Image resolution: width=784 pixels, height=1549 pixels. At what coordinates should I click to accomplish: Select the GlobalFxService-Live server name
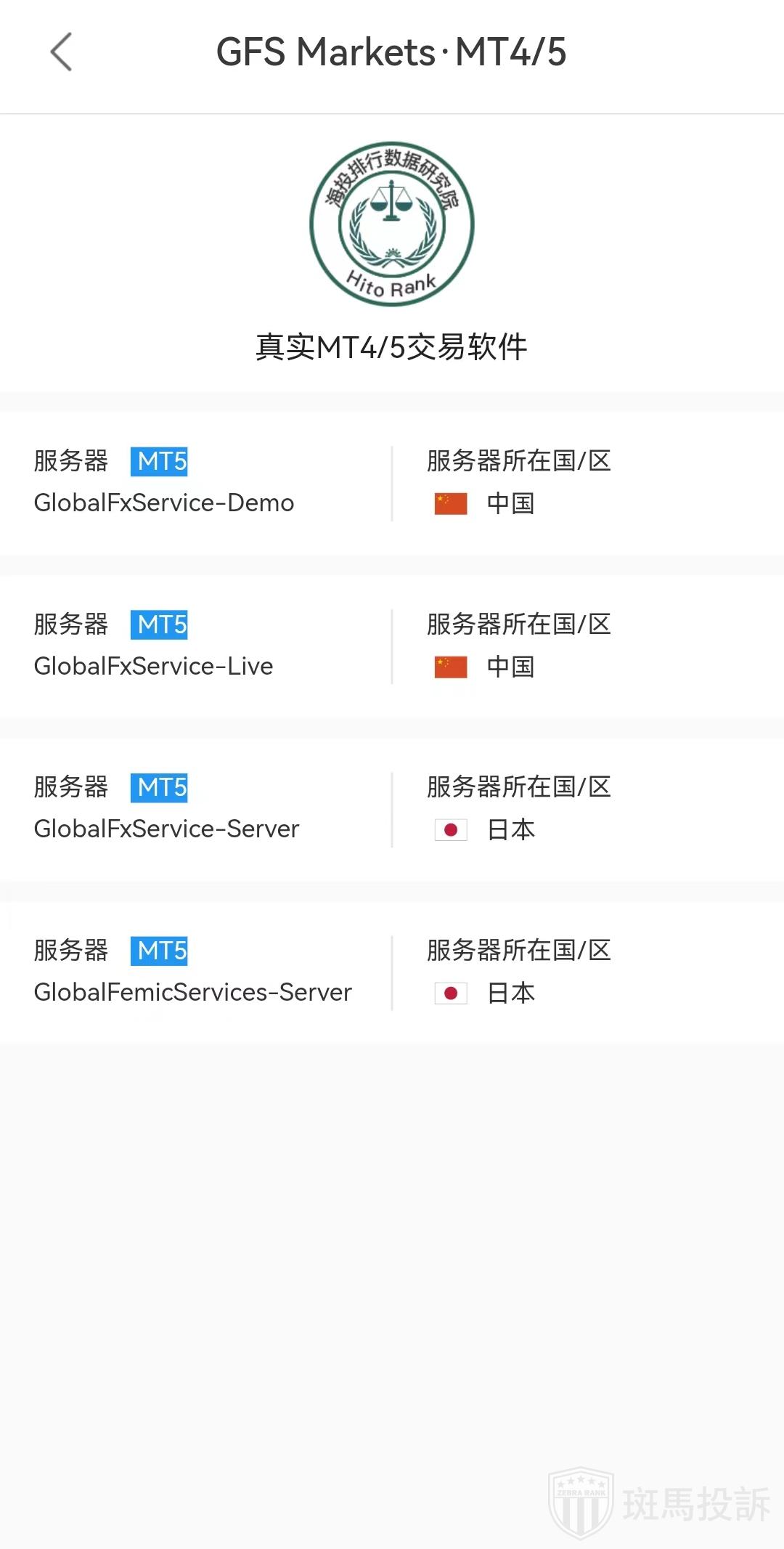(x=153, y=666)
